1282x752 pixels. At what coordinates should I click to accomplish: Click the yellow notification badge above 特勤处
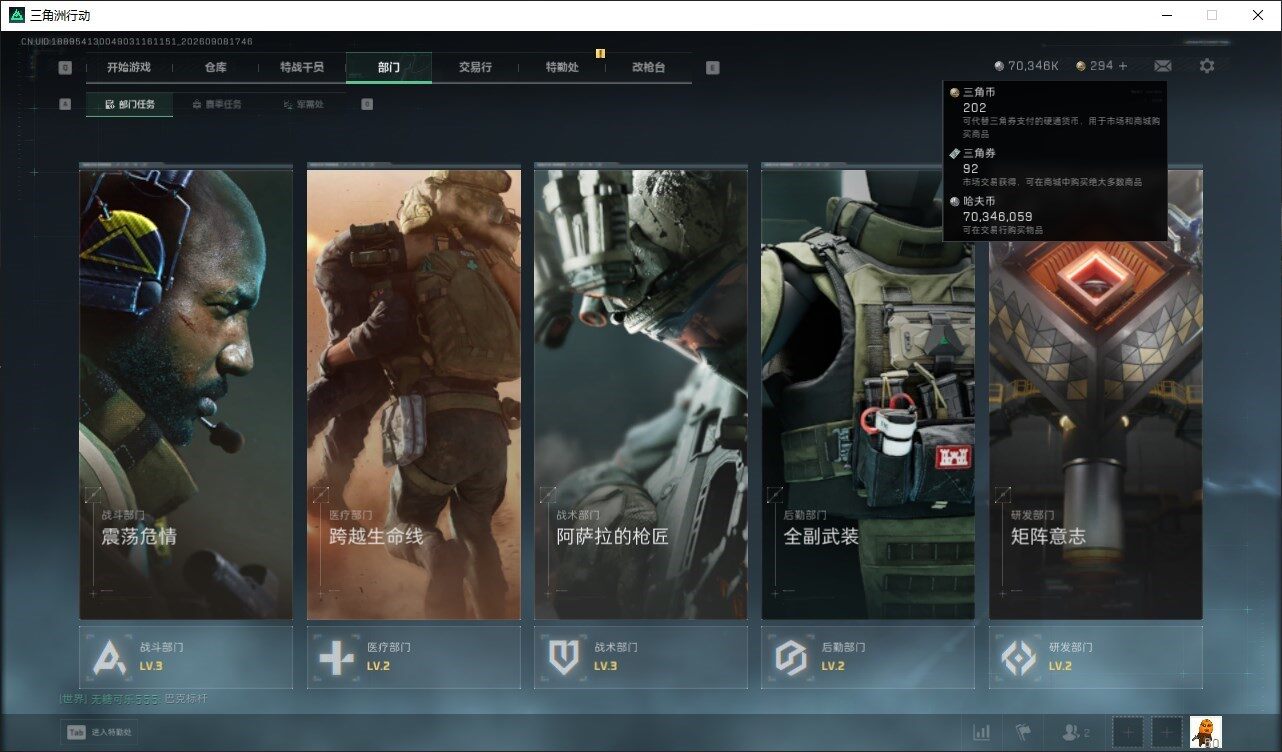pyautogui.click(x=600, y=53)
